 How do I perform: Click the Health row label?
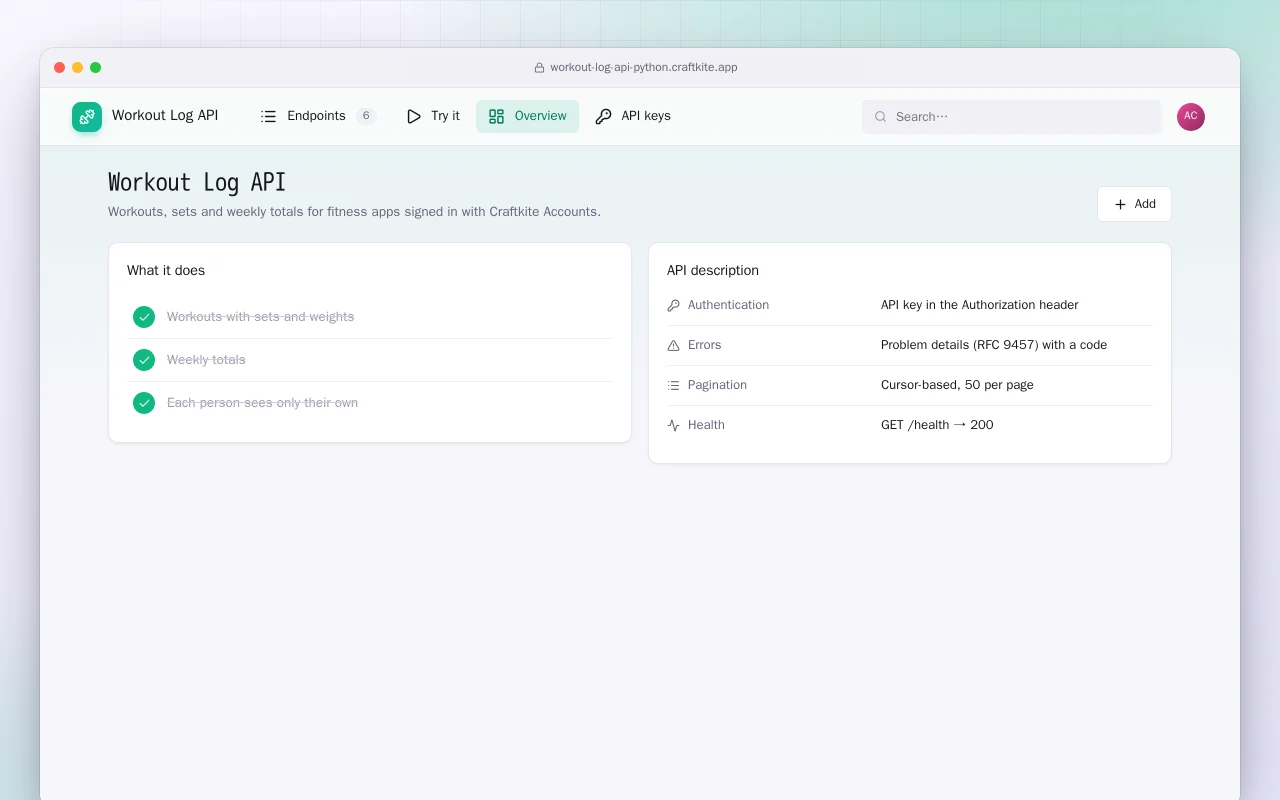706,425
